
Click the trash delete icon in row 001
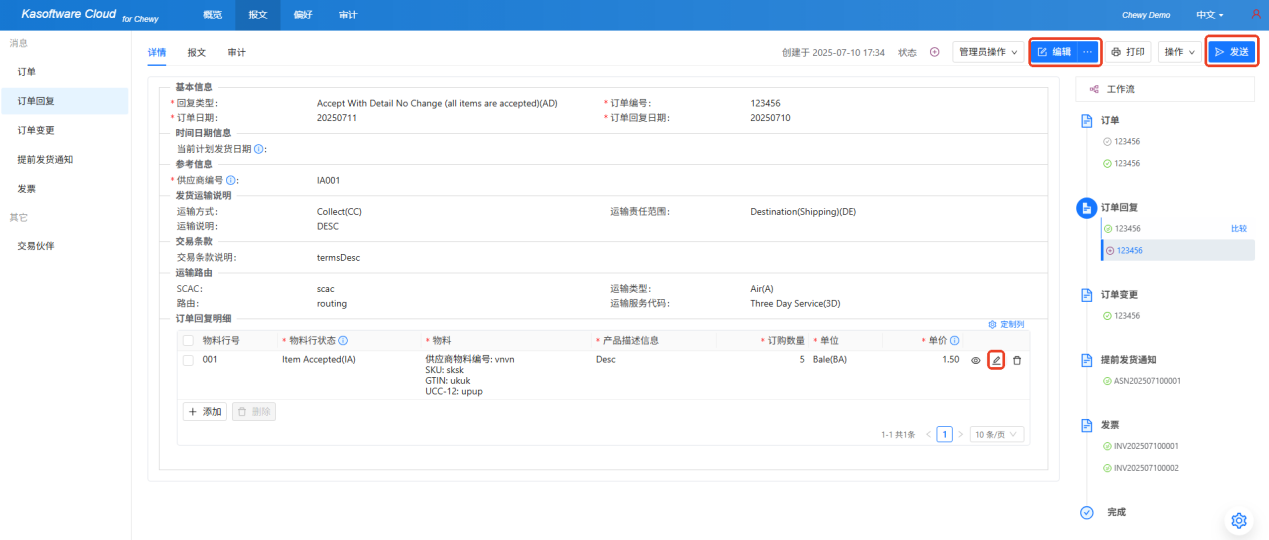(1017, 360)
